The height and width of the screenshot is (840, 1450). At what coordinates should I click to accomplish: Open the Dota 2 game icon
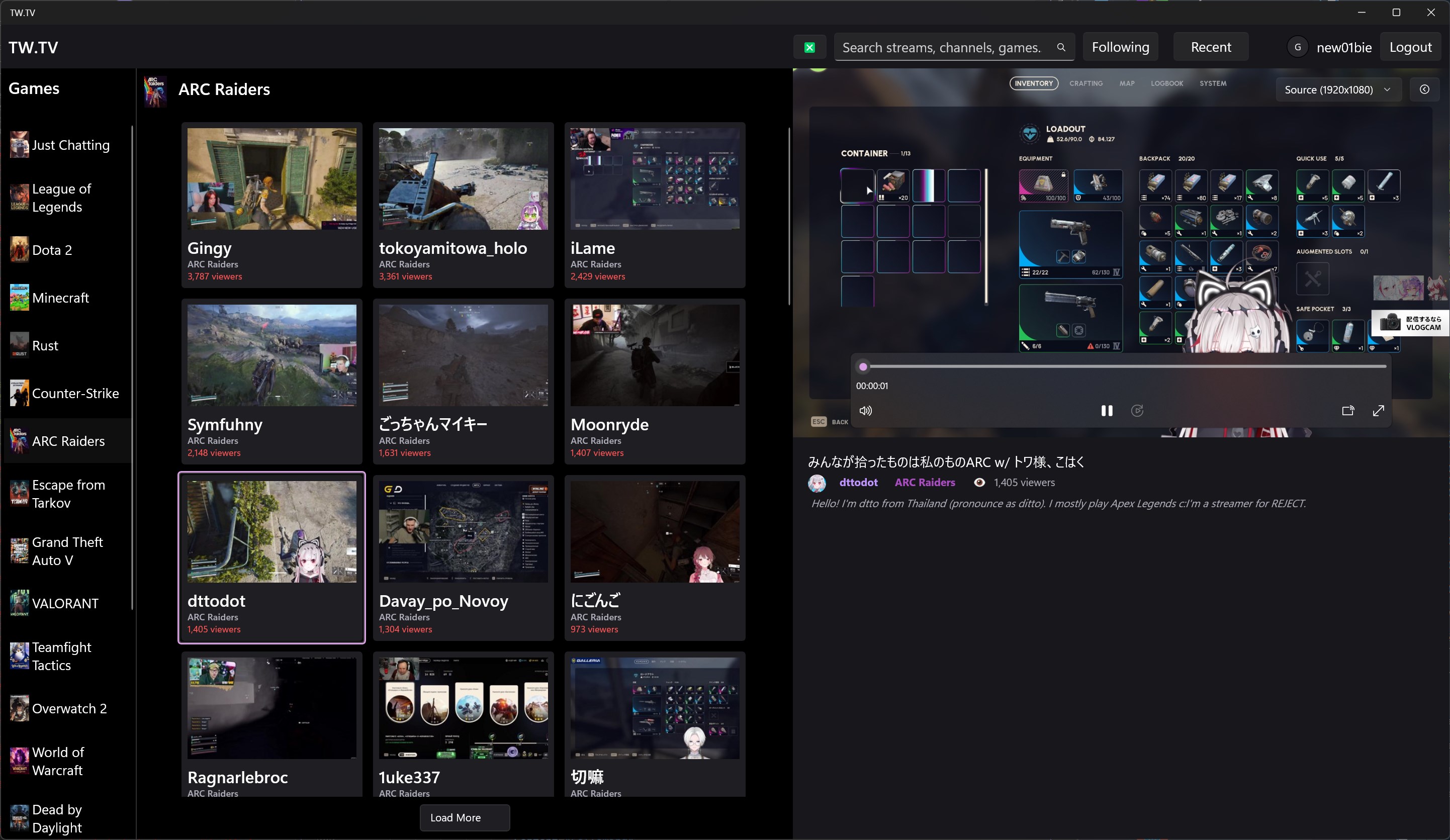pyautogui.click(x=19, y=250)
